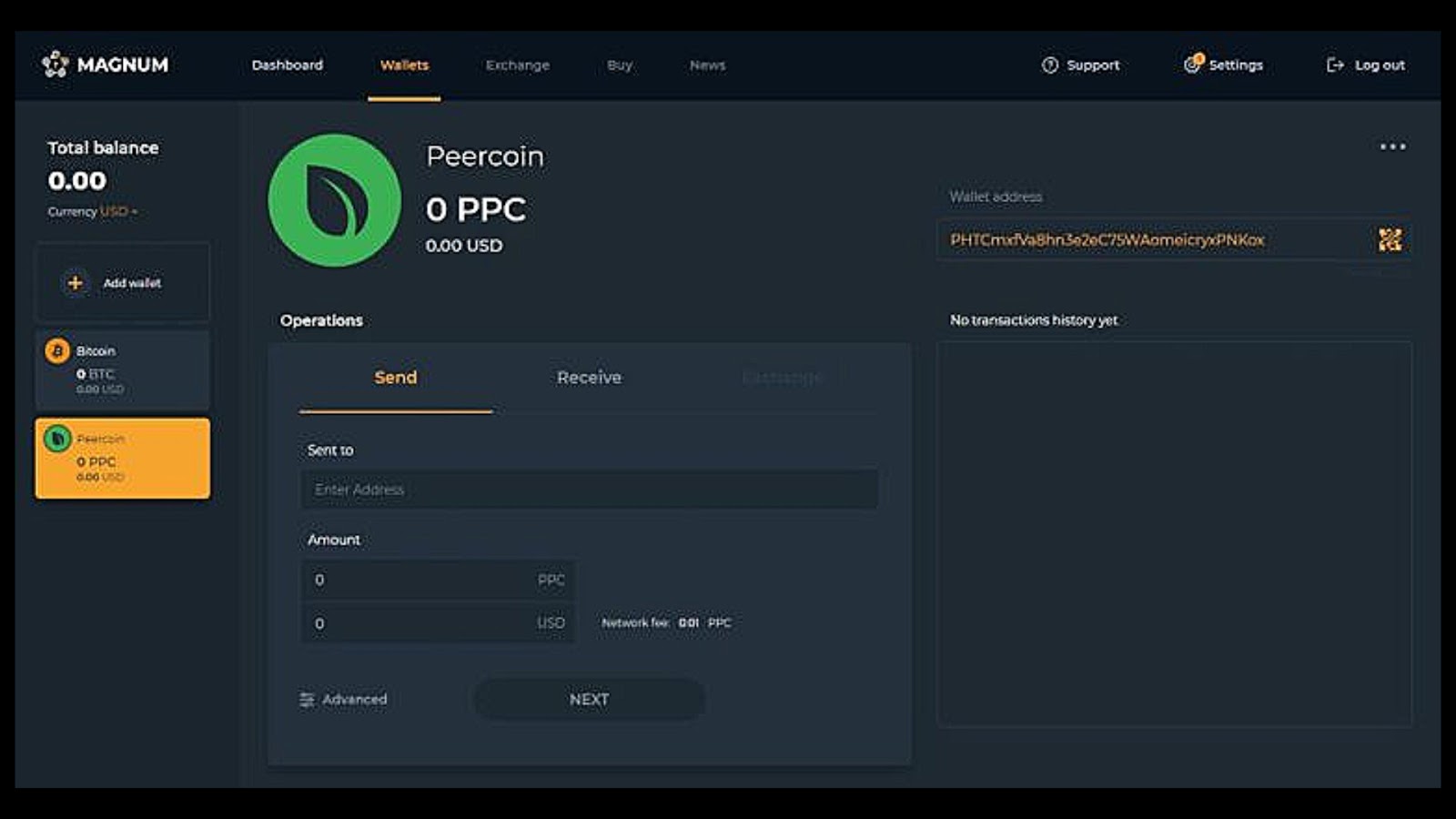Focus the Enter Address input field

coord(590,490)
